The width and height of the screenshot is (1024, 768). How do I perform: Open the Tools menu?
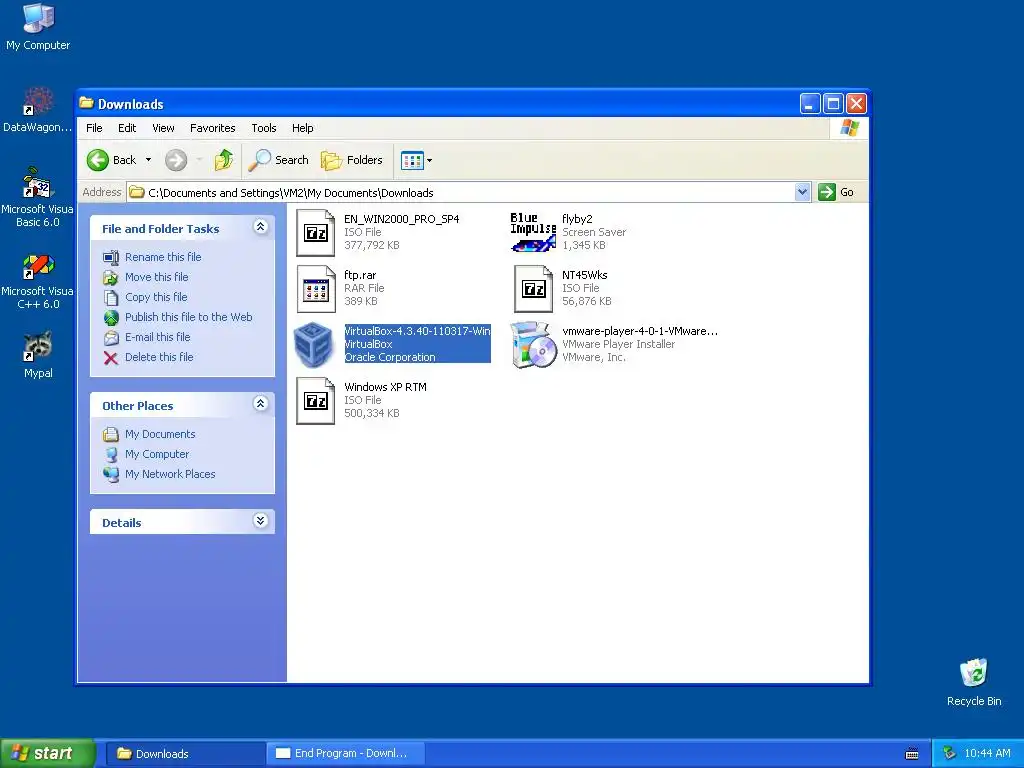coord(264,128)
